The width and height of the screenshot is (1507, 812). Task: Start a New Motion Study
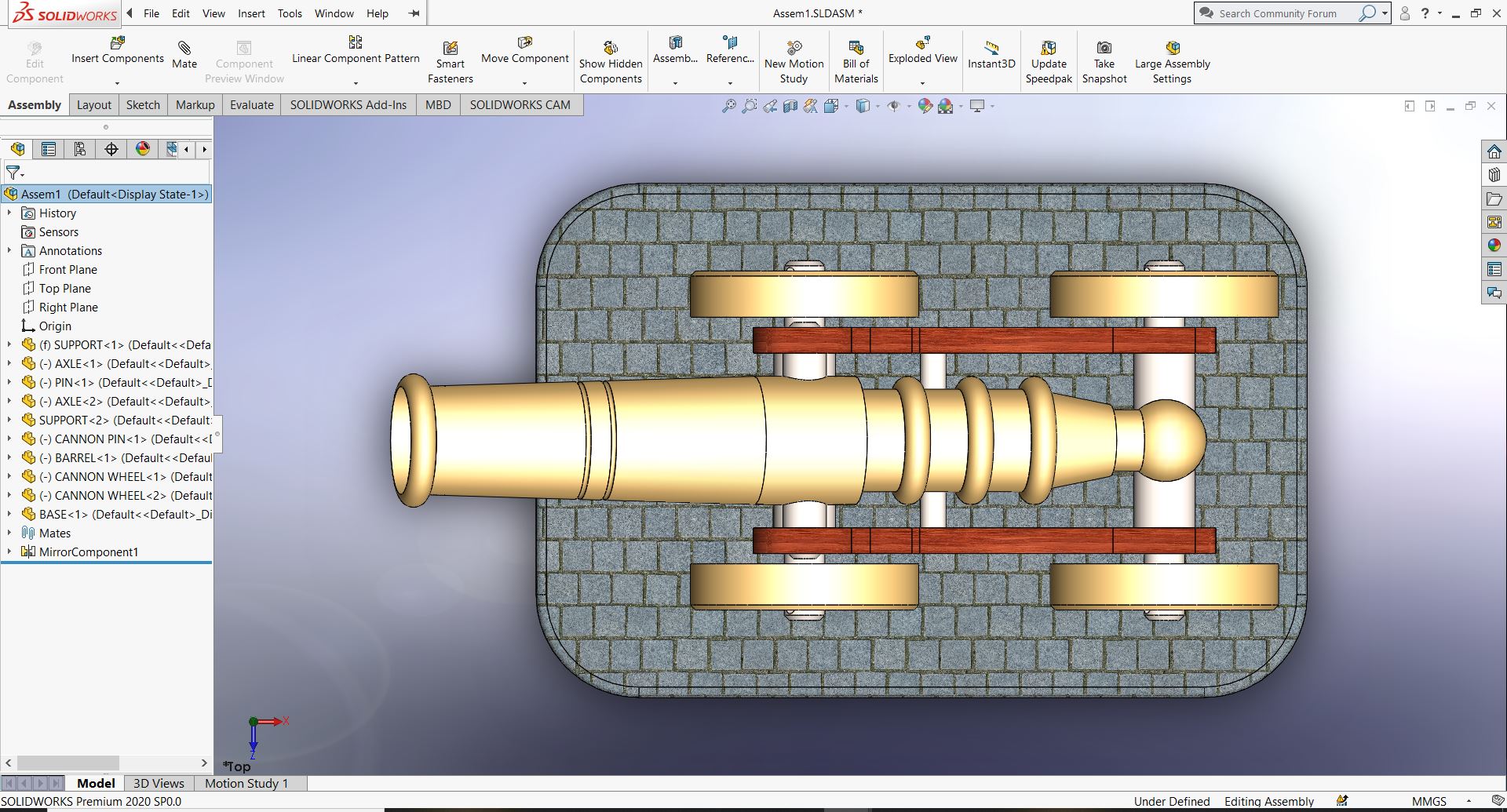[x=794, y=49]
